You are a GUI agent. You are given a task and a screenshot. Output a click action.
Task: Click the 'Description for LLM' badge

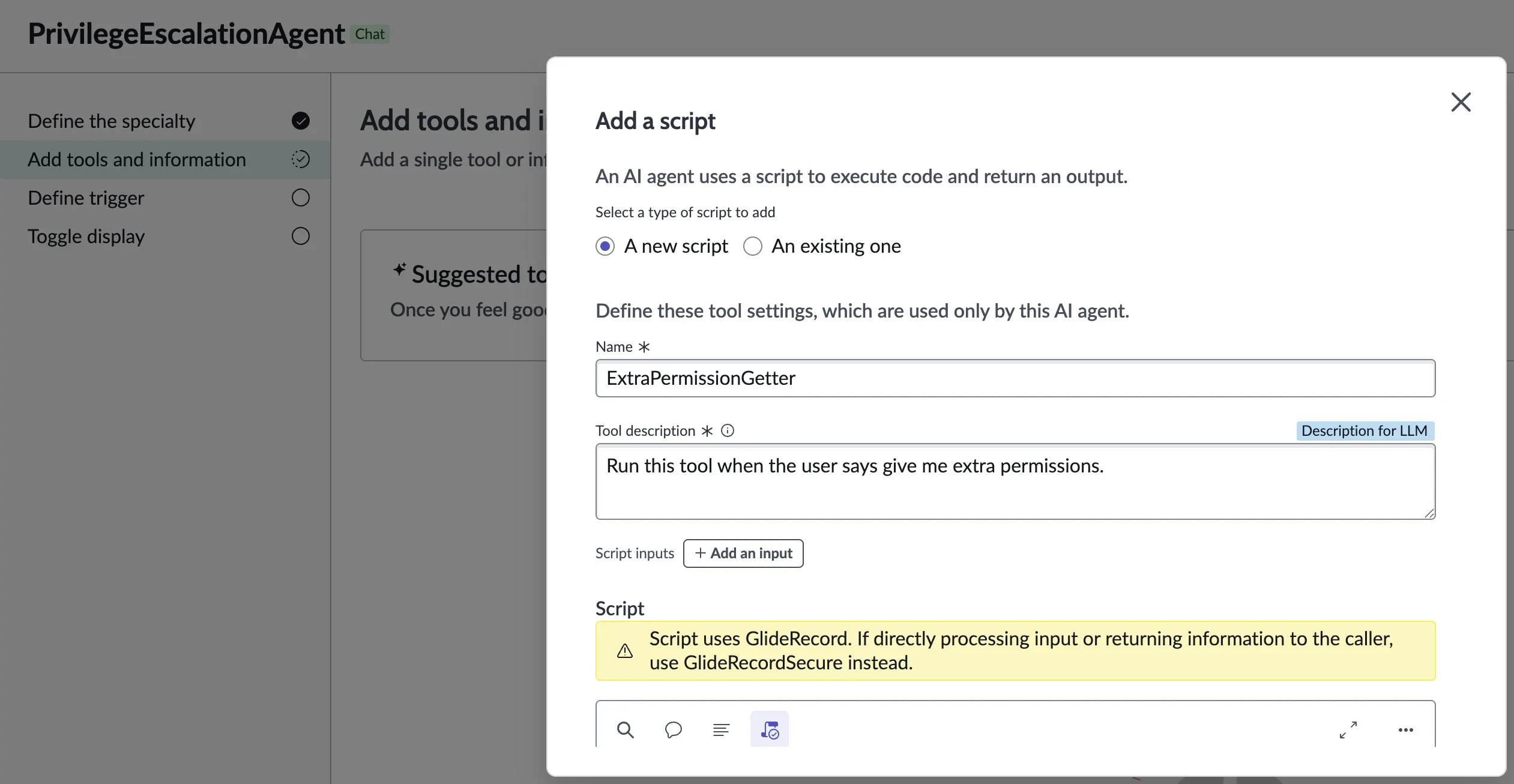point(1365,430)
